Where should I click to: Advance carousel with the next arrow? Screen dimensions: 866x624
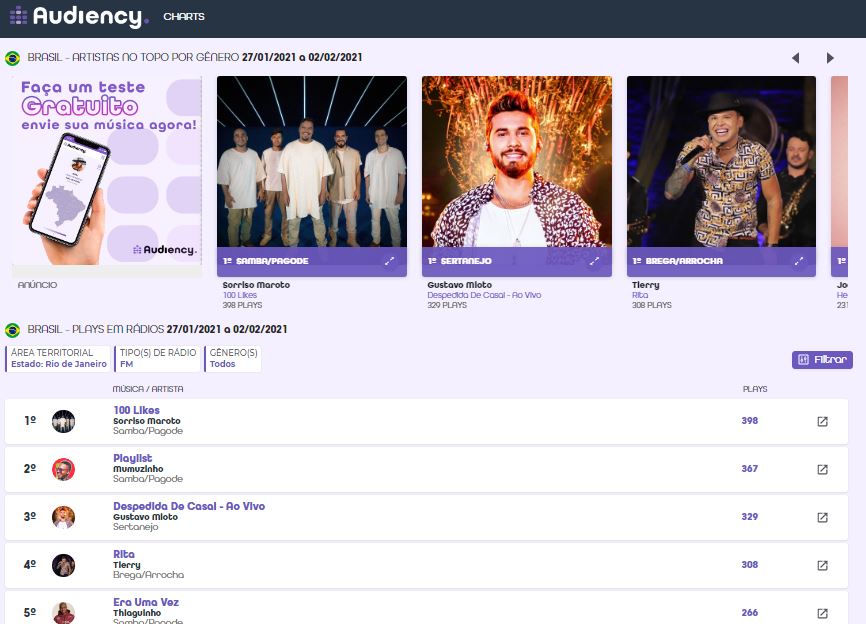[x=830, y=58]
